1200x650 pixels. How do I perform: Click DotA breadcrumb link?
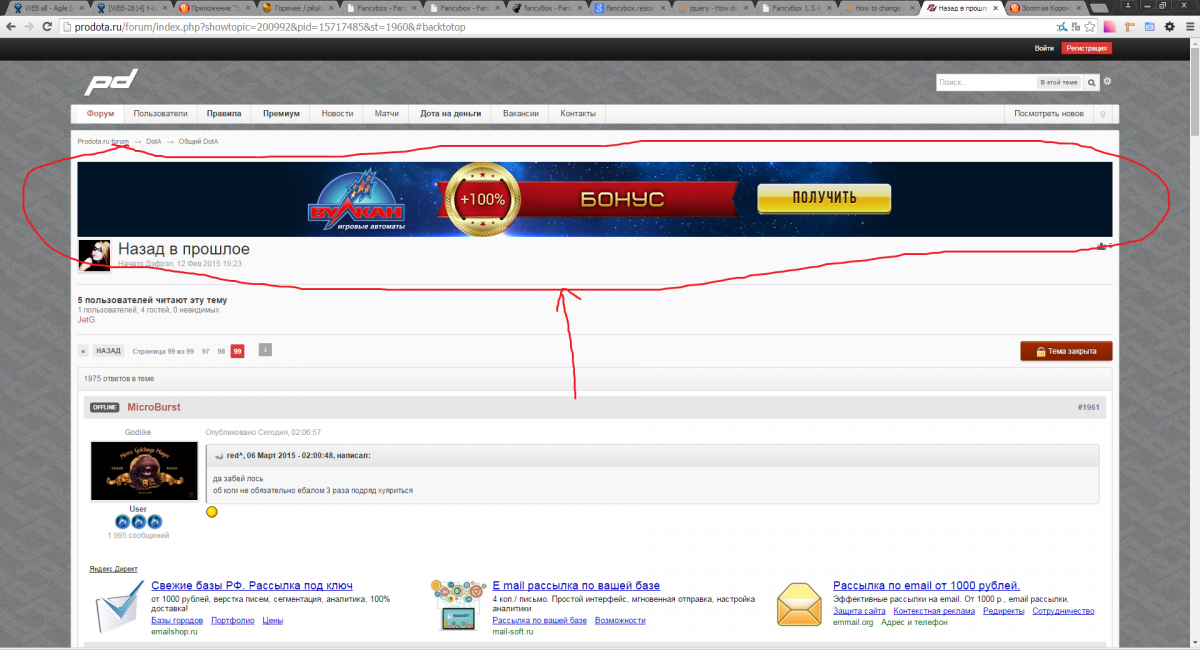(x=154, y=141)
